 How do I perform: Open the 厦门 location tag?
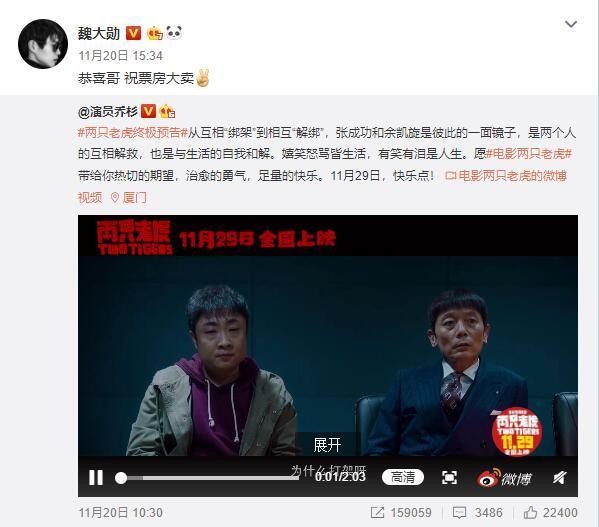129,198
